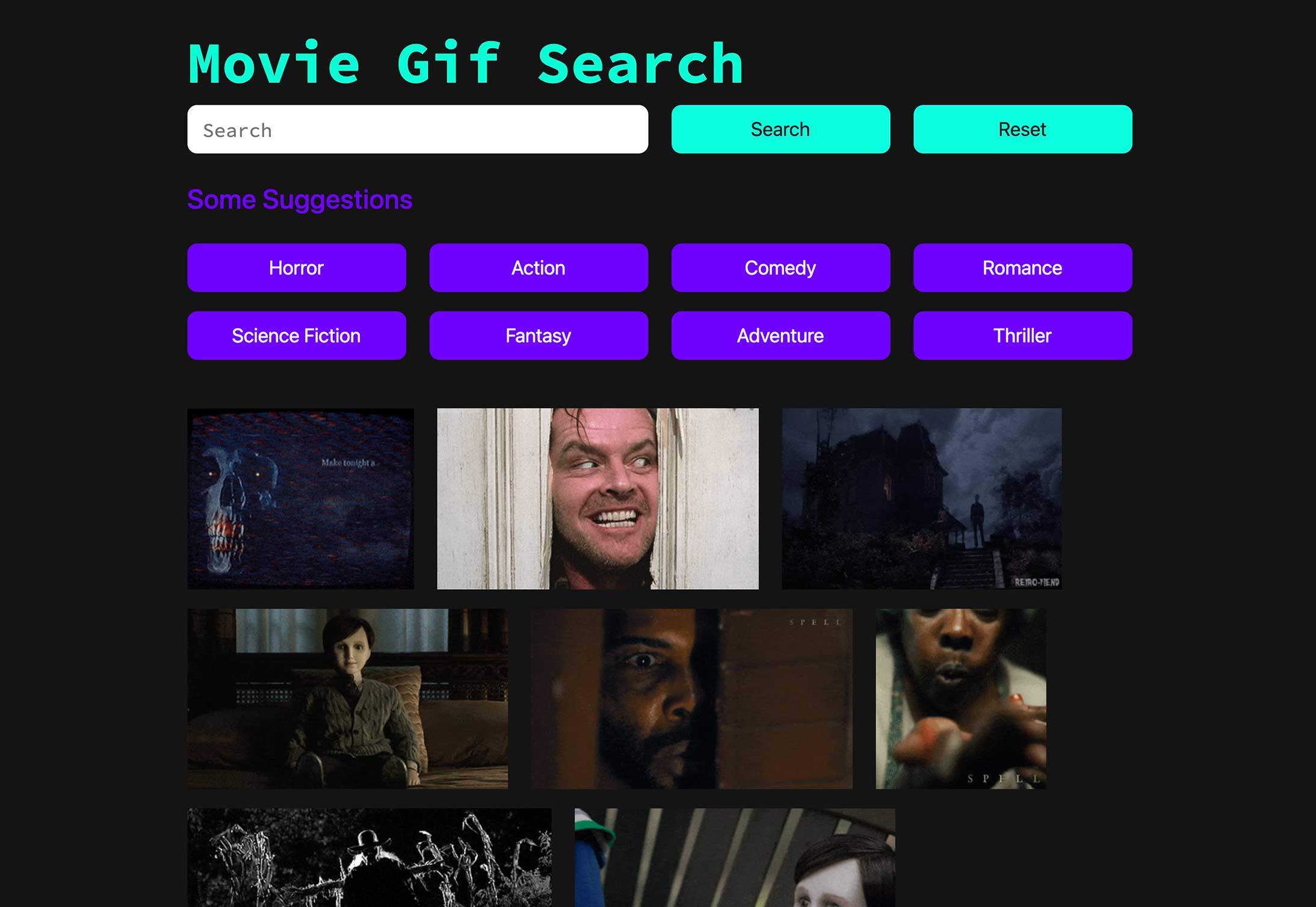Select the Action genre button
This screenshot has height=907, width=1316.
(539, 267)
